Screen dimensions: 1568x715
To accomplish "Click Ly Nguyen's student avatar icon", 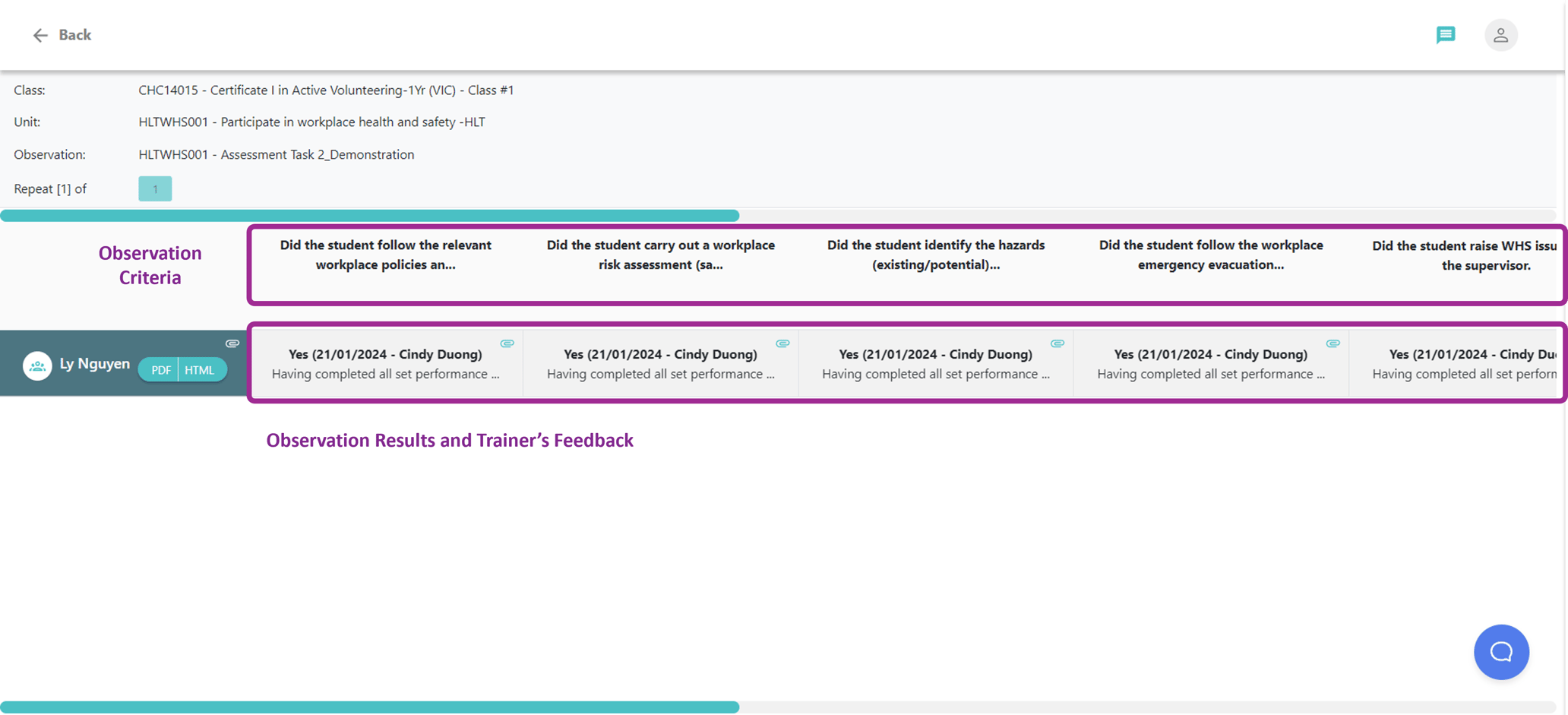I will point(36,365).
